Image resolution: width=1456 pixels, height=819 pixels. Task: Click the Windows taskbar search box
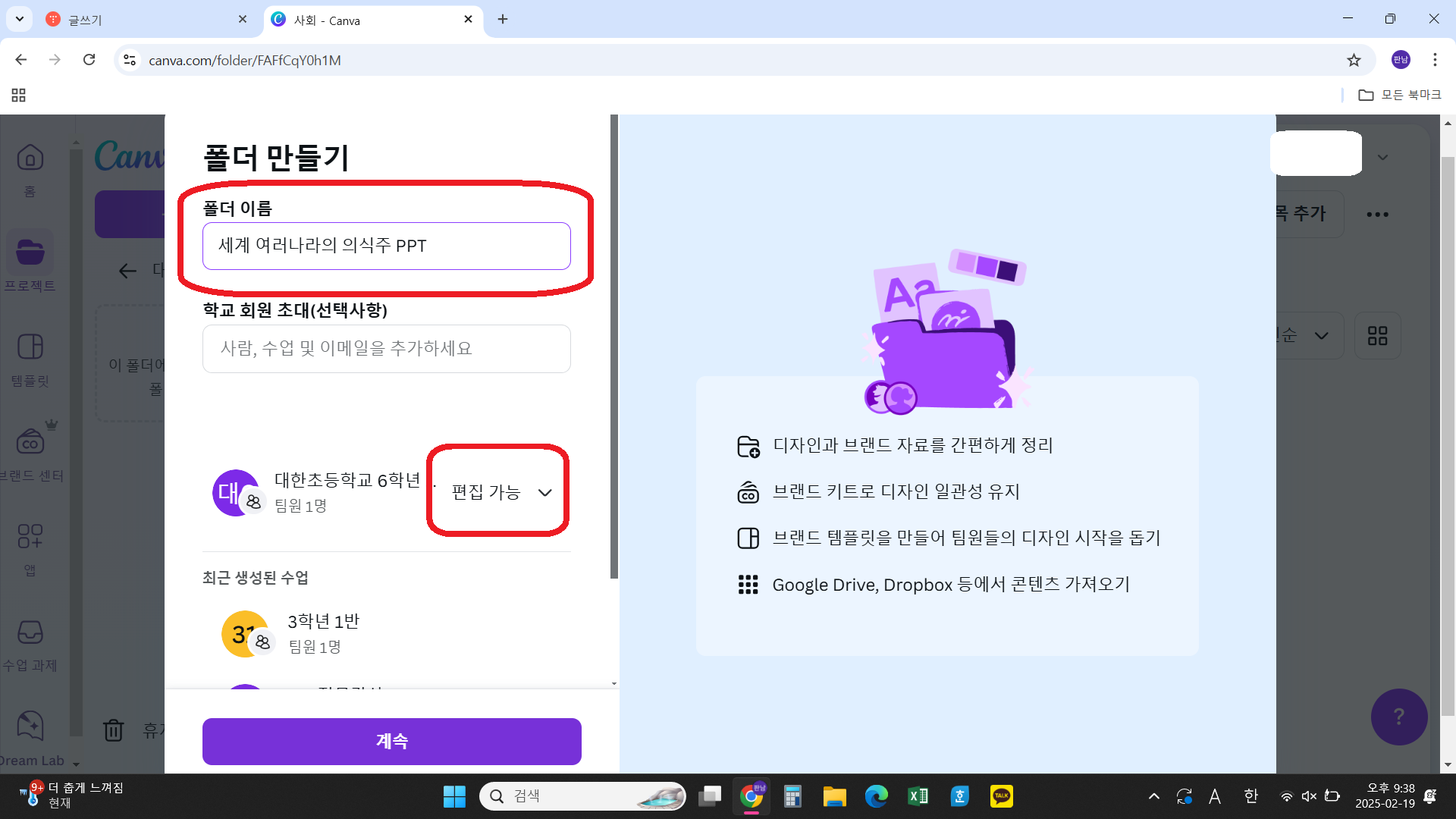click(582, 796)
